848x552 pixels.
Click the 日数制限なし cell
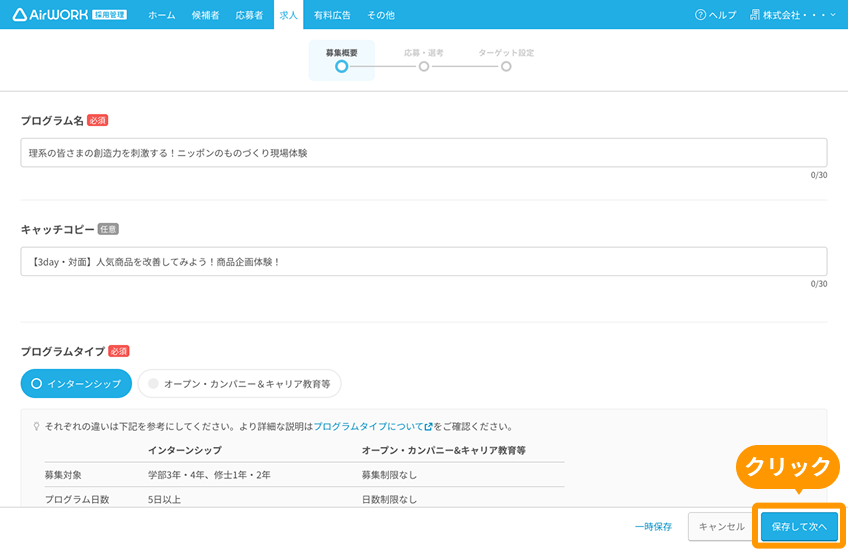click(x=389, y=500)
